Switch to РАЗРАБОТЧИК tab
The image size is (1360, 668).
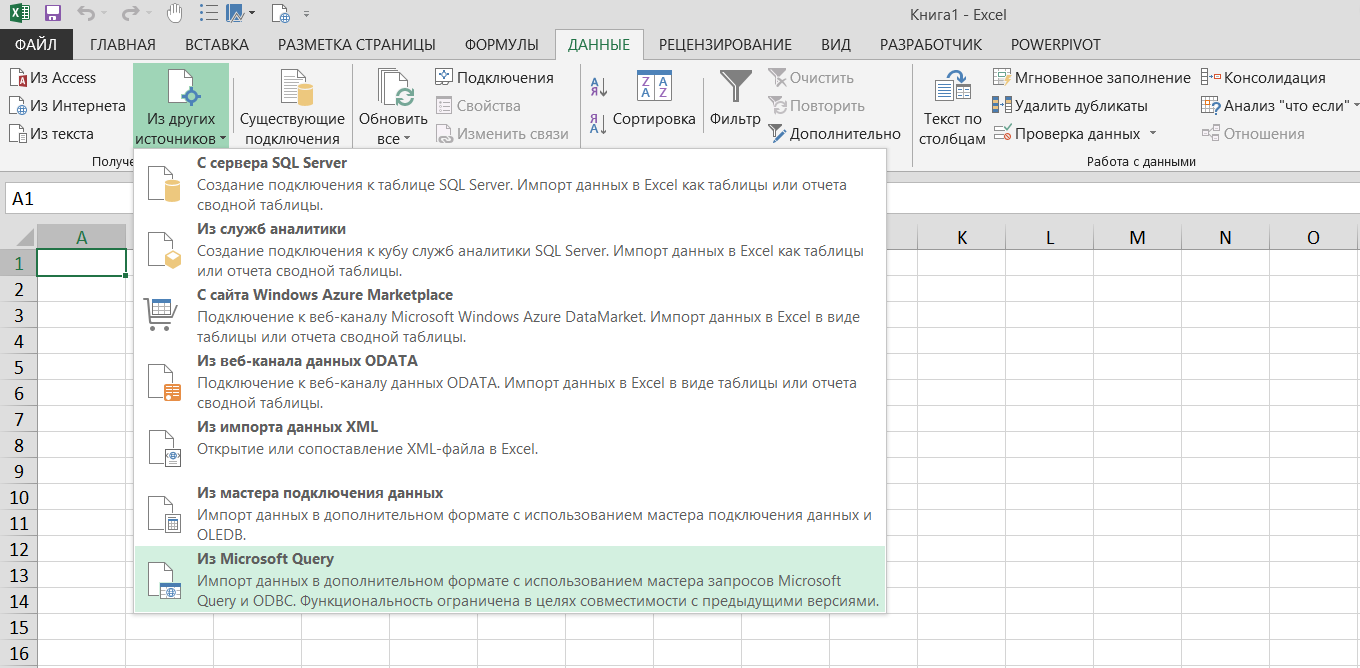click(931, 44)
